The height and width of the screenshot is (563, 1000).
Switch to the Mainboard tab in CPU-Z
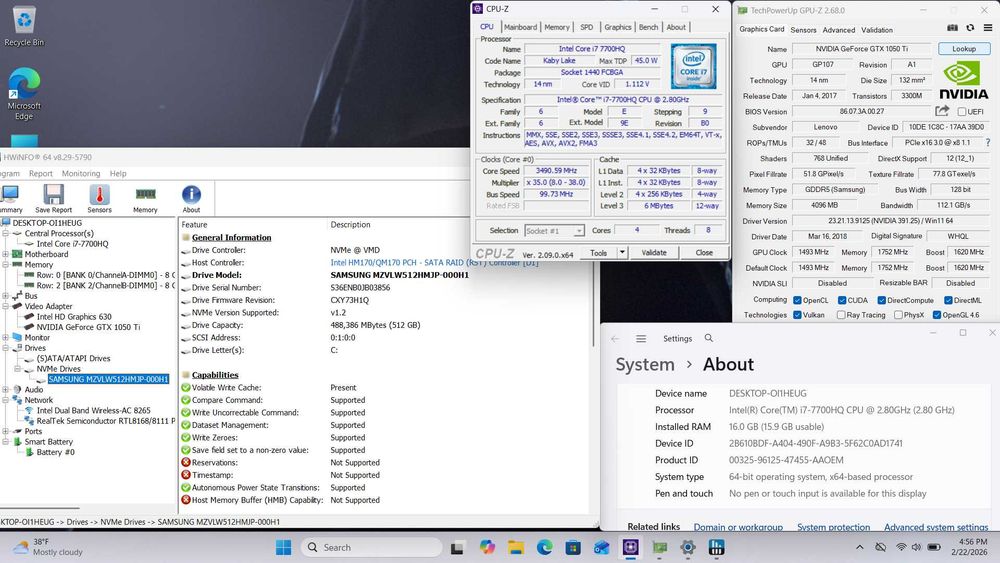[520, 27]
